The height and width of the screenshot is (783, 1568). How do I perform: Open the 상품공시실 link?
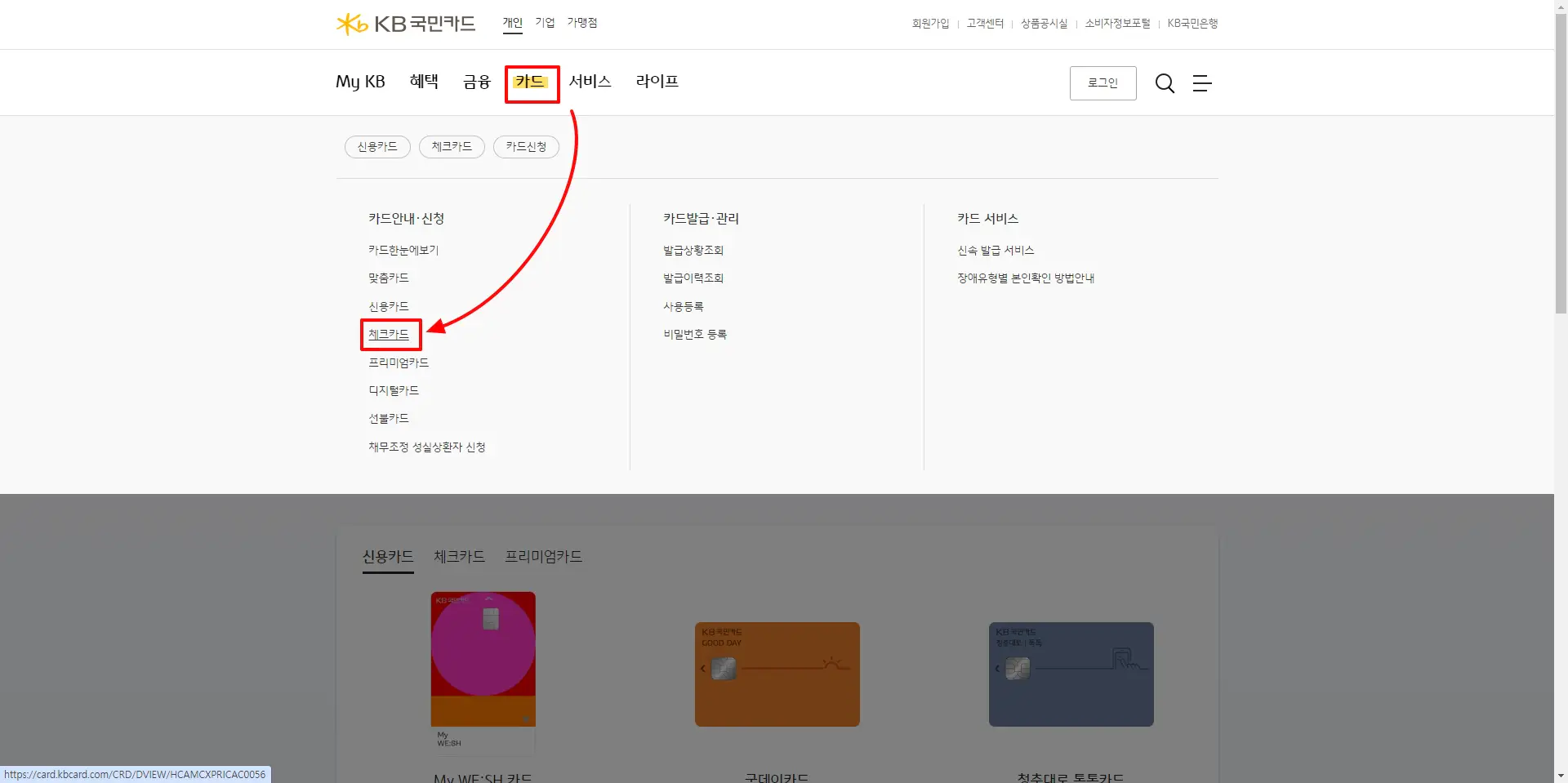(1044, 24)
